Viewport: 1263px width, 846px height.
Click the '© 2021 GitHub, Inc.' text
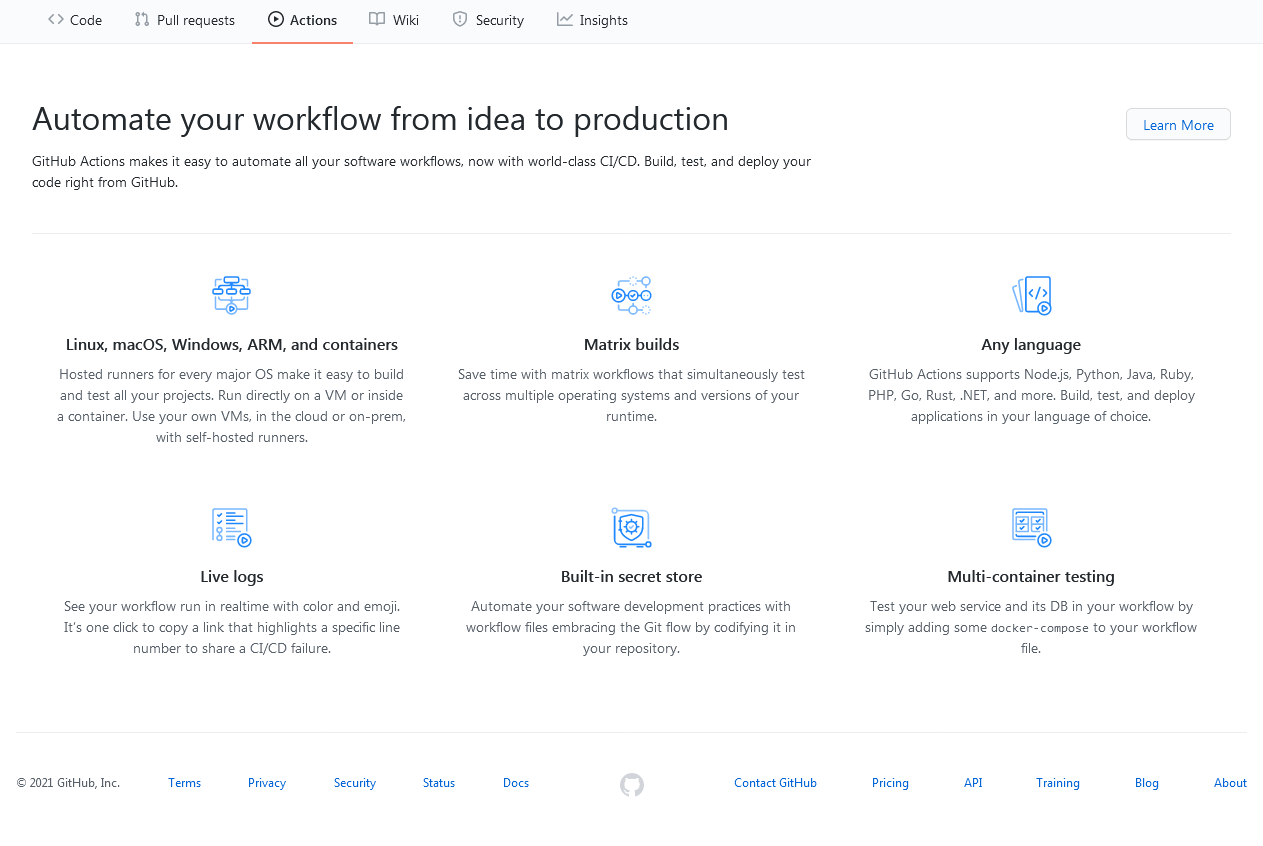click(68, 783)
